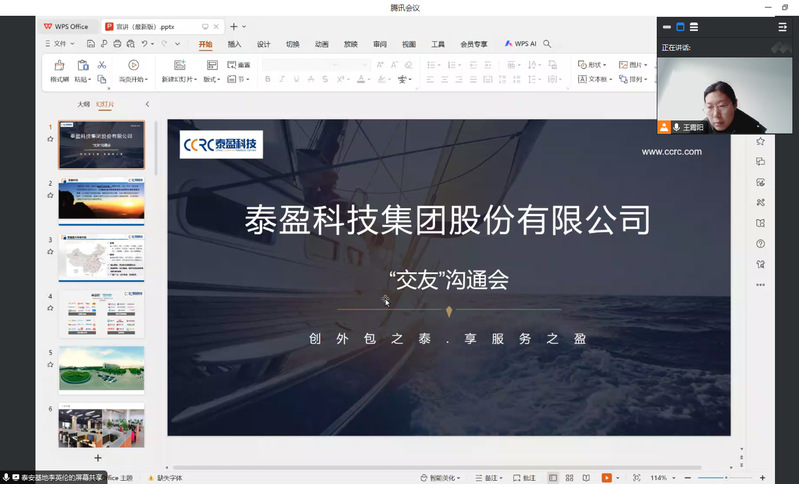Viewport: 799px width, 484px height.
Task: Click the plus icon below slide thumbnails
Action: click(98, 457)
